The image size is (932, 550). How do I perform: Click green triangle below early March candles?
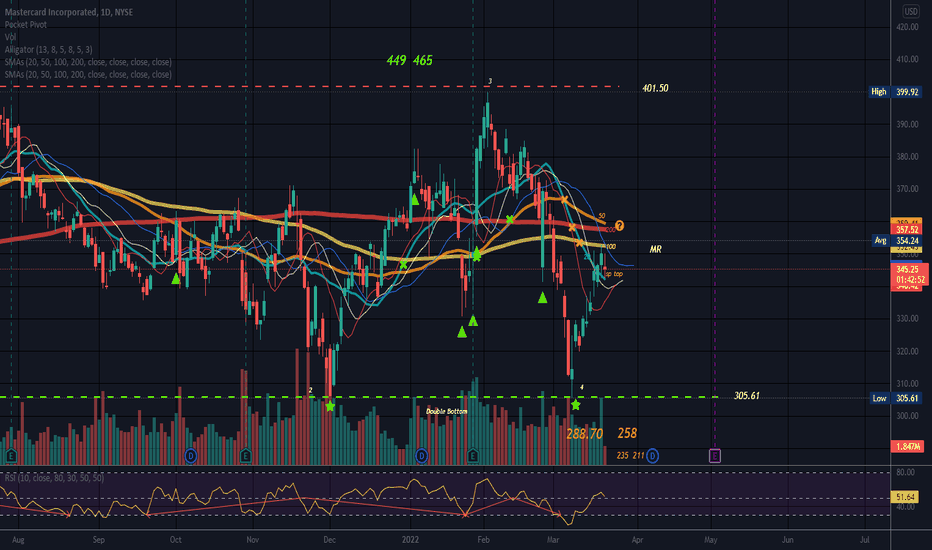542,297
